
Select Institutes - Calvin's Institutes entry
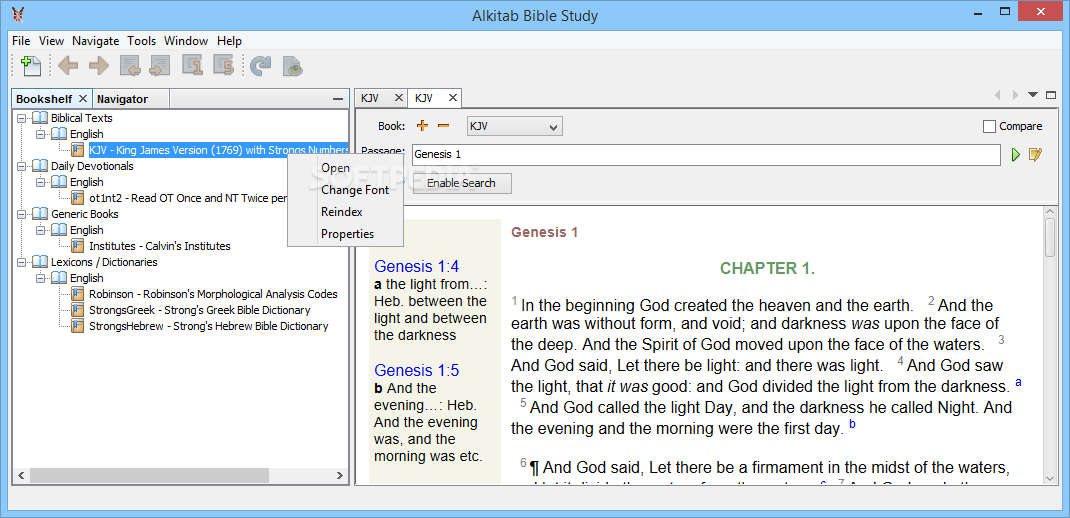[x=160, y=246]
